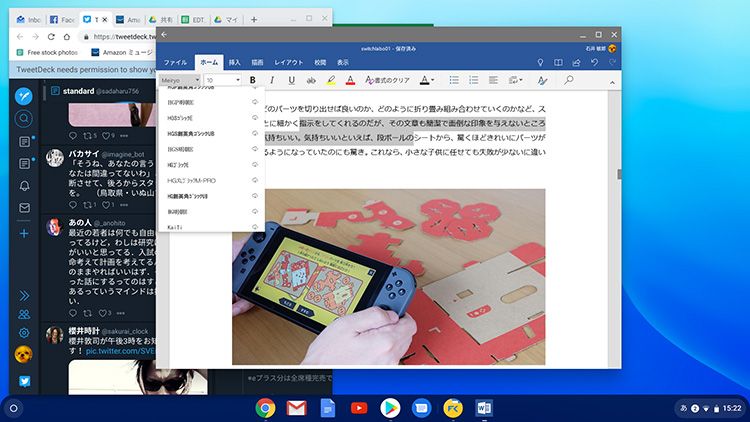Image resolution: width=750 pixels, height=422 pixels.
Task: Click the Nintendo Labo photo in document
Action: (x=388, y=277)
